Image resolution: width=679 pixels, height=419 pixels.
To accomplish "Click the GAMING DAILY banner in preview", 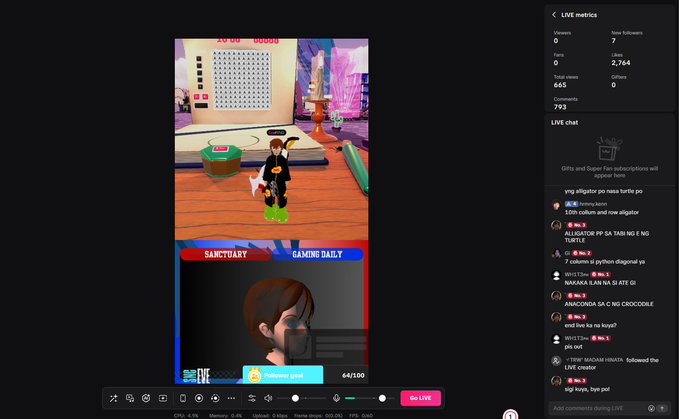I will [x=317, y=255].
